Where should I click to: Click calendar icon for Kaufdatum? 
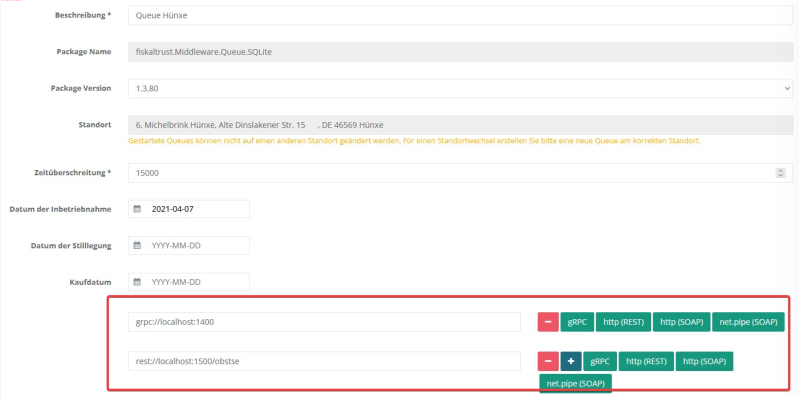[137, 282]
